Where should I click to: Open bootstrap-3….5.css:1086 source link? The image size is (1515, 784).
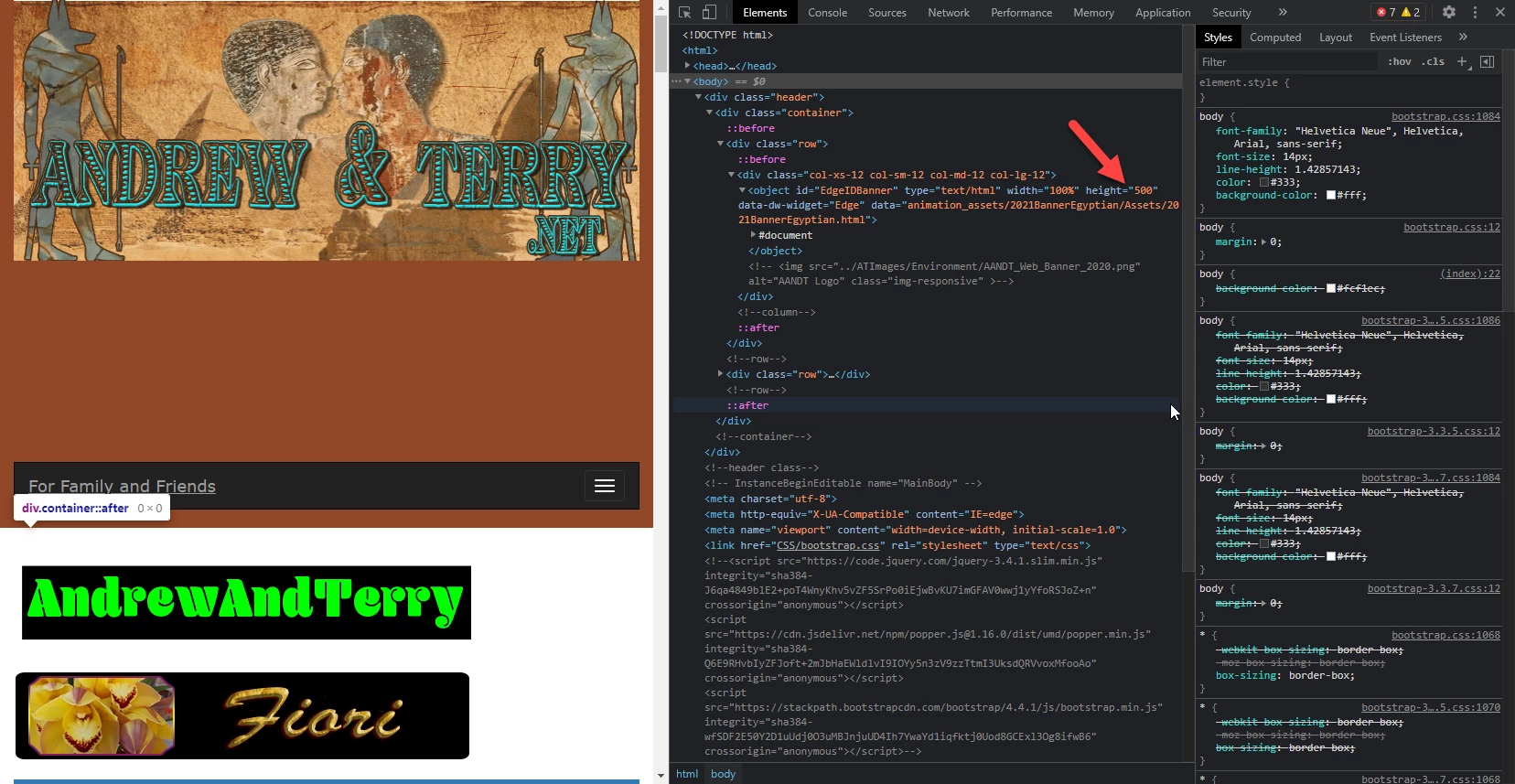[1431, 320]
